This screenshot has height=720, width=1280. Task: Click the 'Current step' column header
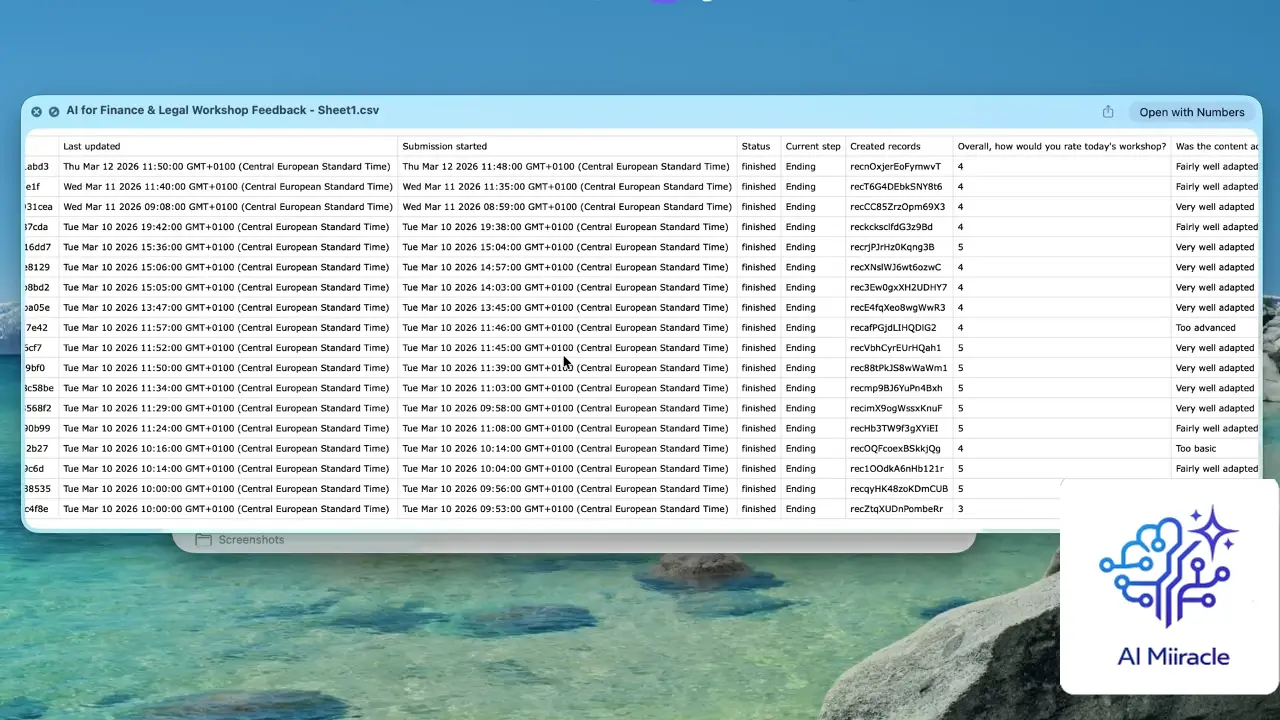coord(813,146)
